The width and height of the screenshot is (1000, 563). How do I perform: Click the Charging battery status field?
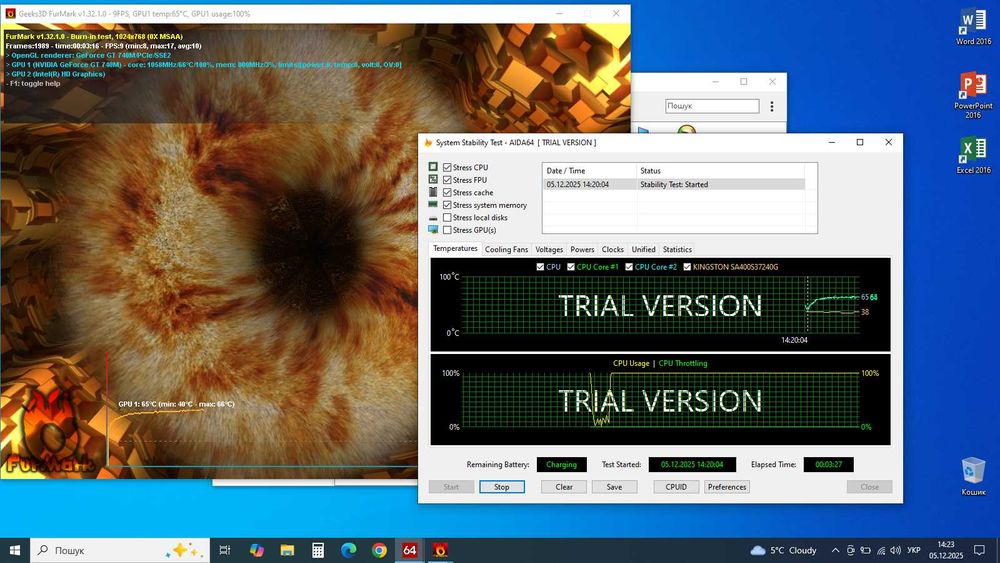[561, 465]
